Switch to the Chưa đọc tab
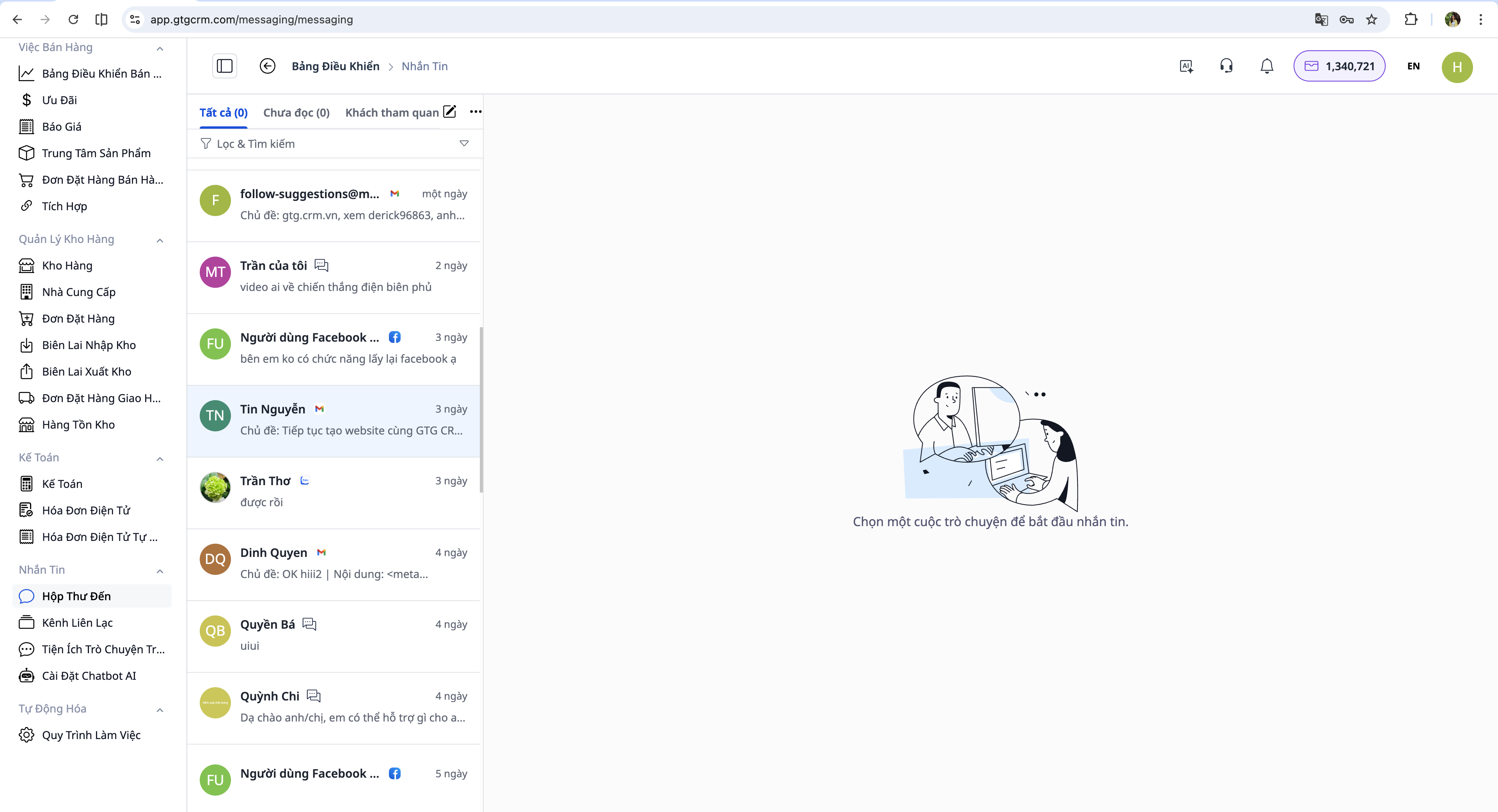The height and width of the screenshot is (812, 1498). pos(296,112)
